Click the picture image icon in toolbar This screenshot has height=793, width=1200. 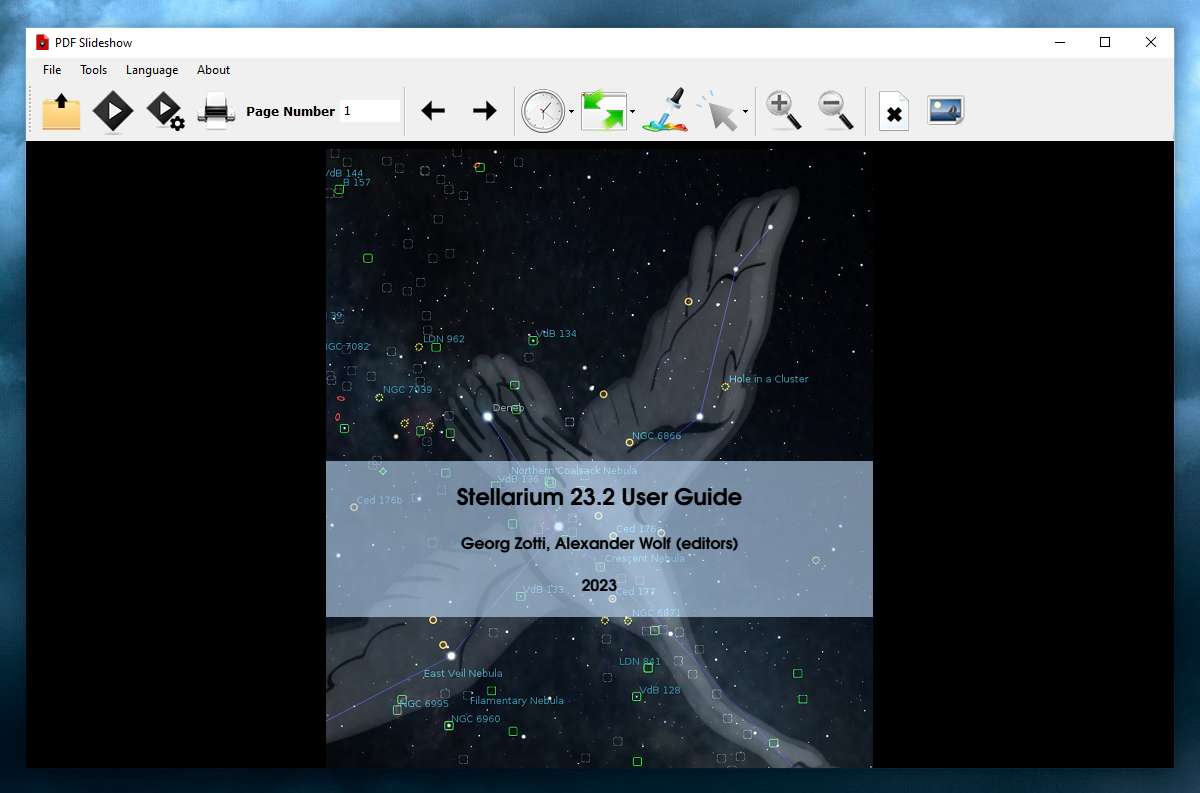point(945,110)
